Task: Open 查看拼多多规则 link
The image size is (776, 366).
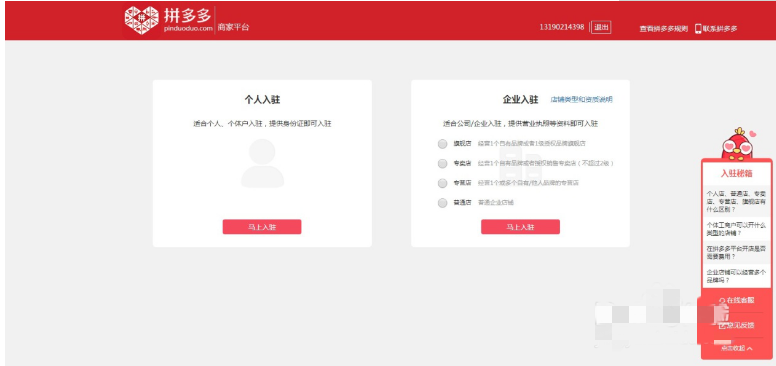Action: coord(663,29)
